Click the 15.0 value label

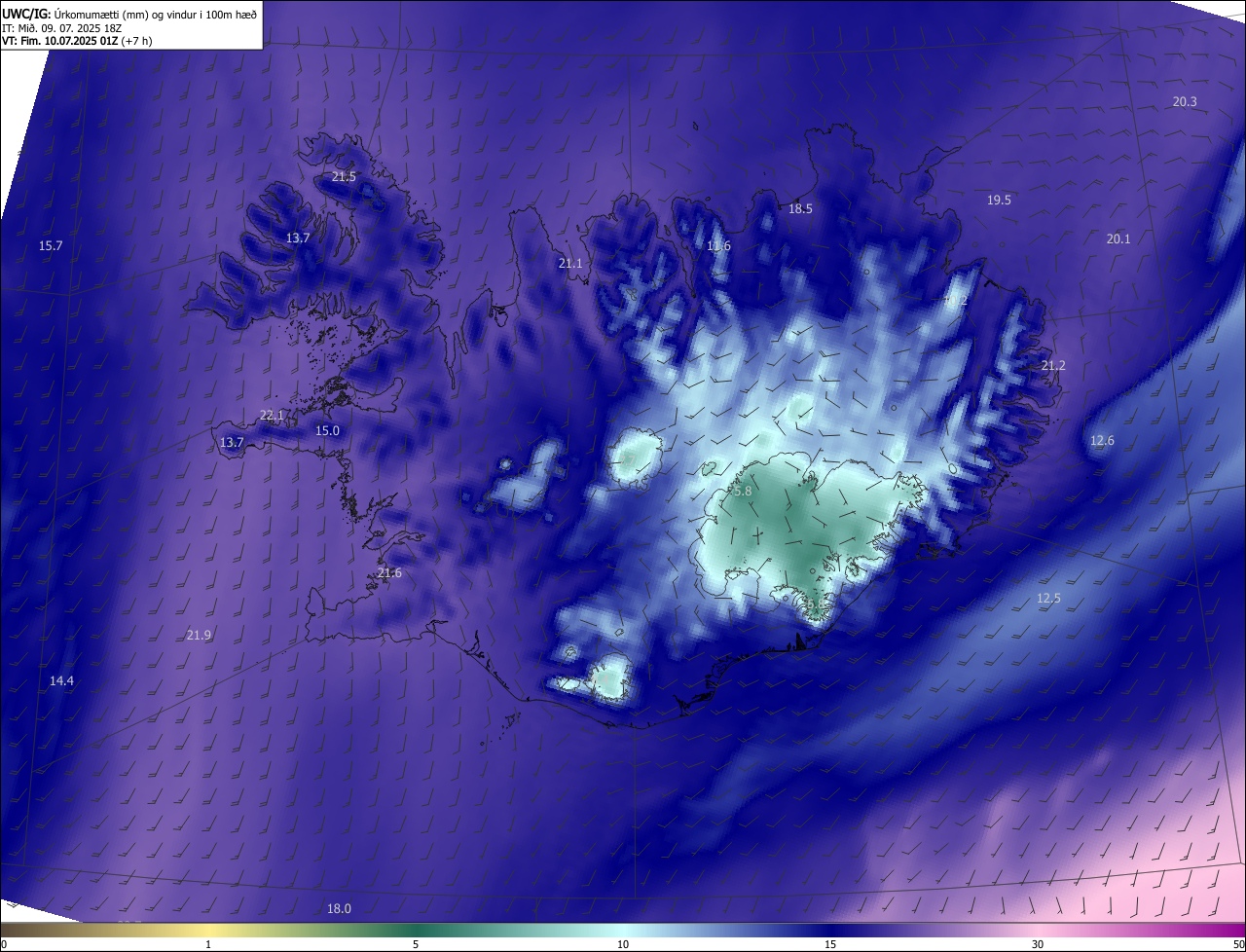click(327, 431)
